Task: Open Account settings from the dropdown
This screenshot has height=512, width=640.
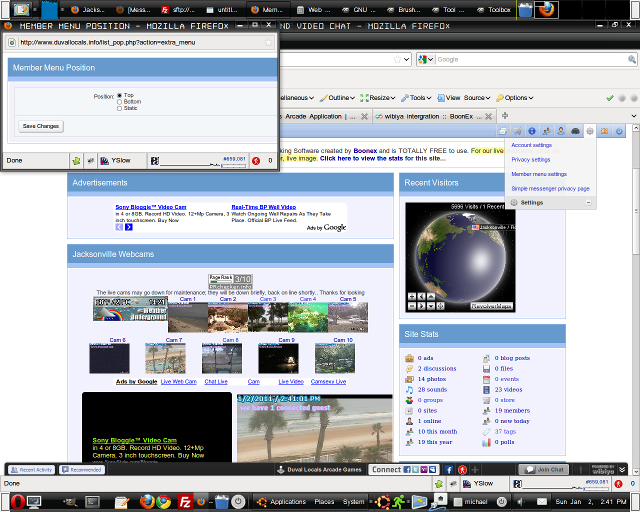Action: click(531, 145)
